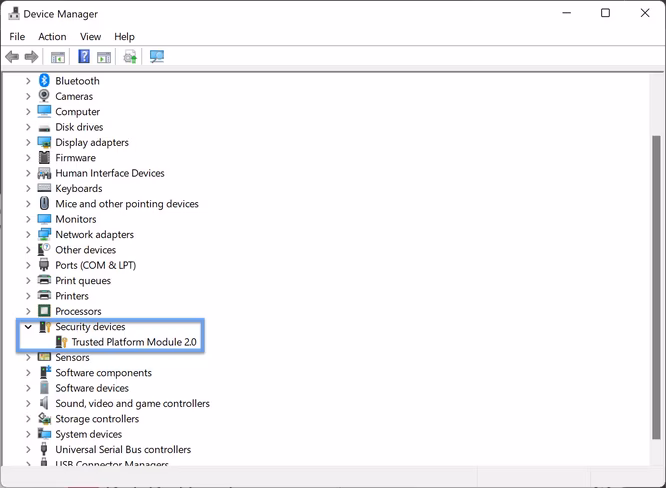
Task: Open the Action menu
Action: click(x=52, y=37)
